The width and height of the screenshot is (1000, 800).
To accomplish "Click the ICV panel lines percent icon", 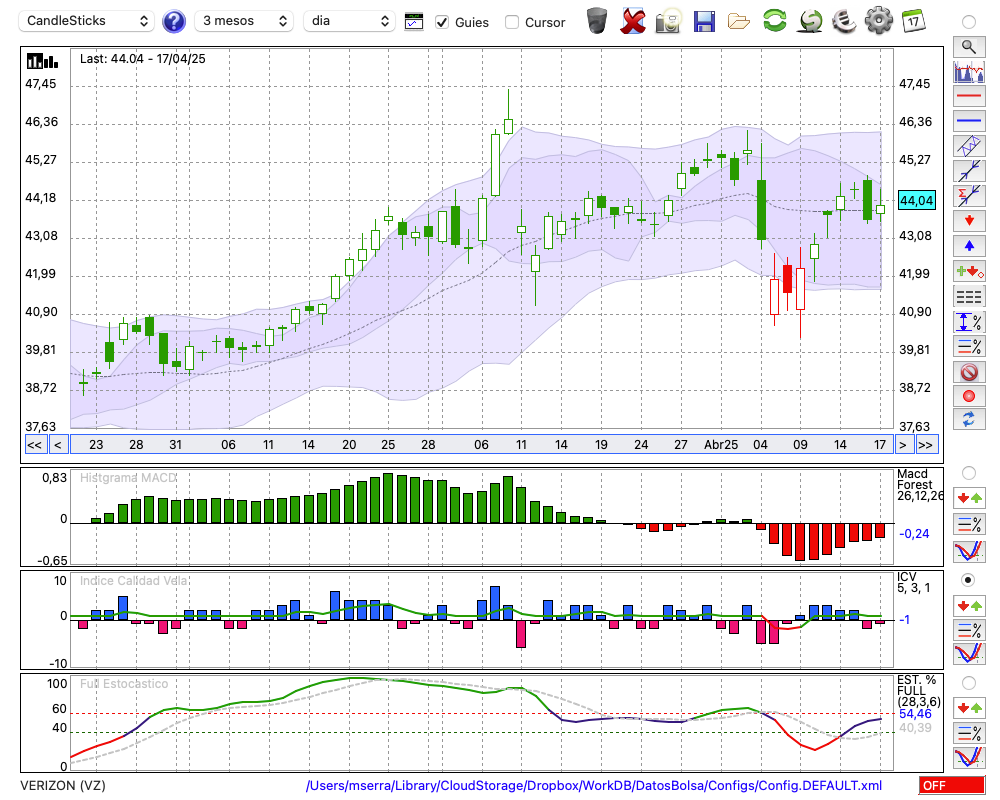I will [x=969, y=630].
